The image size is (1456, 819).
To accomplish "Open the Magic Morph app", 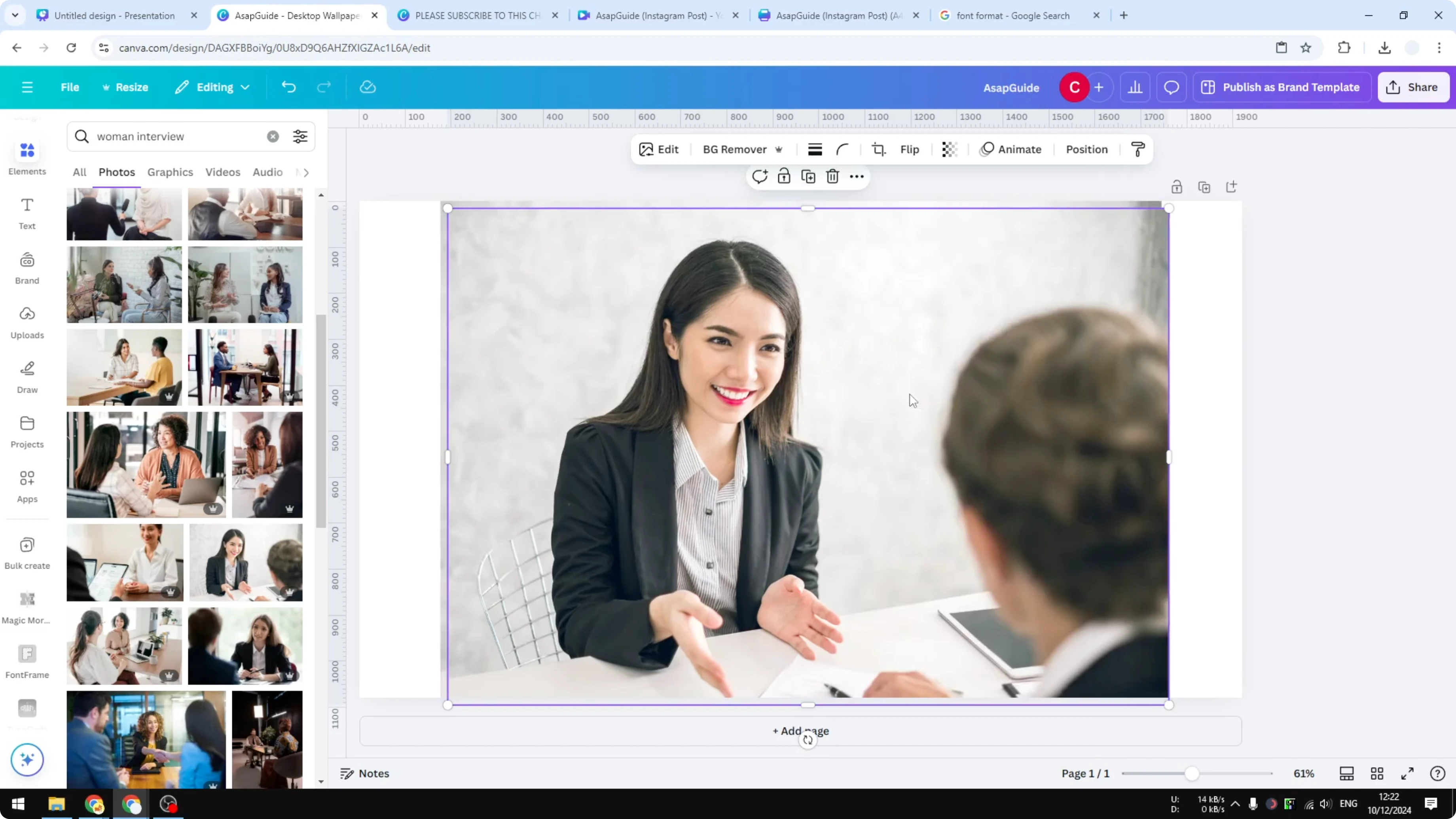I will (x=27, y=605).
